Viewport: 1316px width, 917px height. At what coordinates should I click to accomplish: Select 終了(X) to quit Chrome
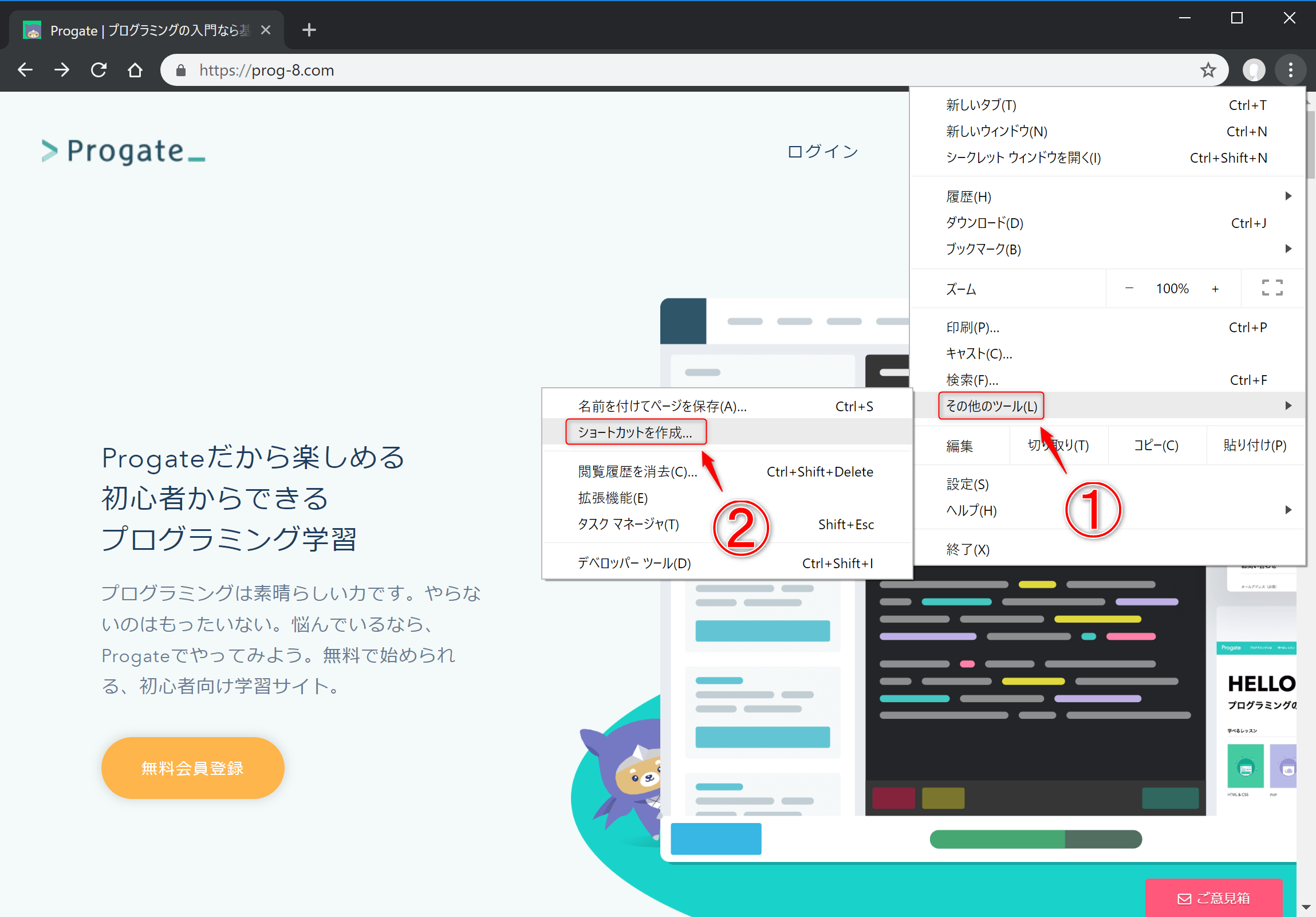pos(1107,550)
